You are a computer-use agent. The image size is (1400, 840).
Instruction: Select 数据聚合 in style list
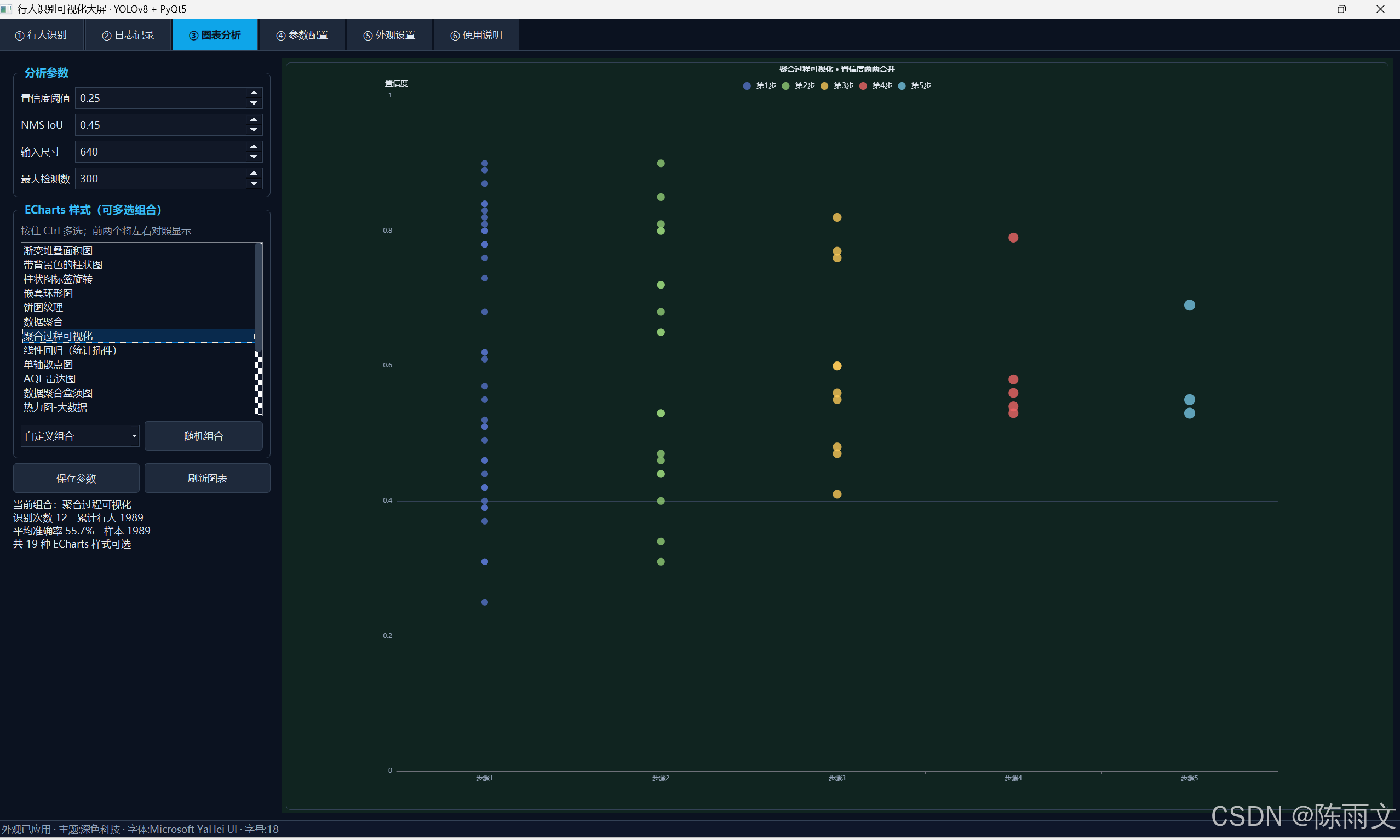(138, 321)
